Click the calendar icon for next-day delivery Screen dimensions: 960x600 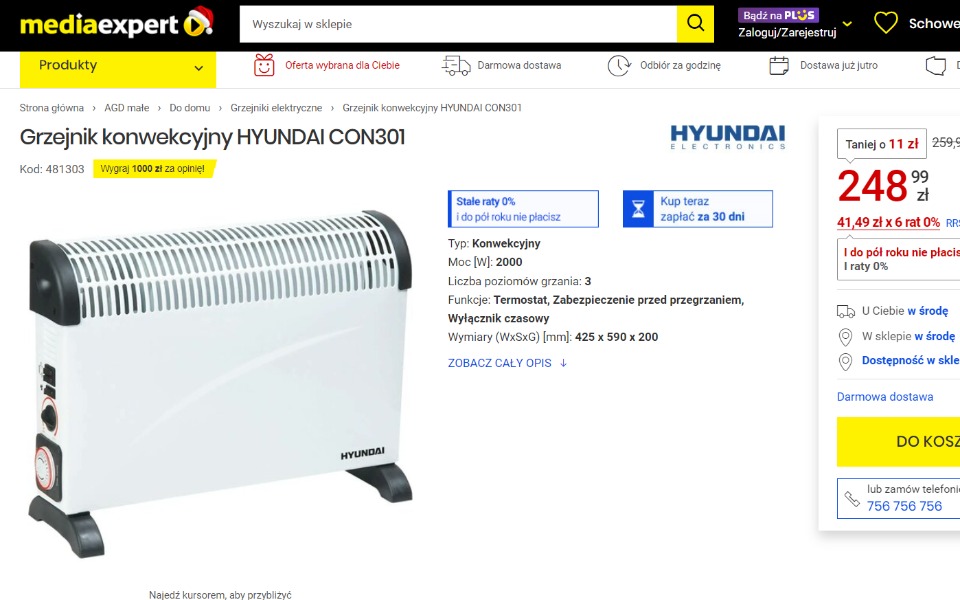[779, 66]
